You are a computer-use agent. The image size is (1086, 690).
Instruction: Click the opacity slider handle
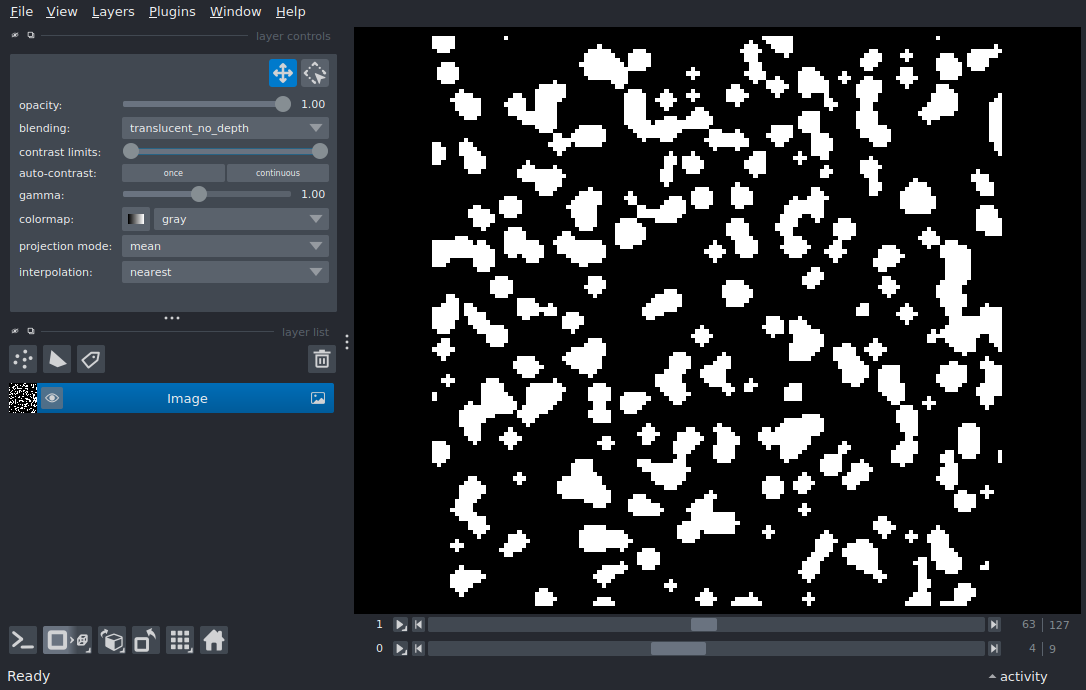pos(283,104)
